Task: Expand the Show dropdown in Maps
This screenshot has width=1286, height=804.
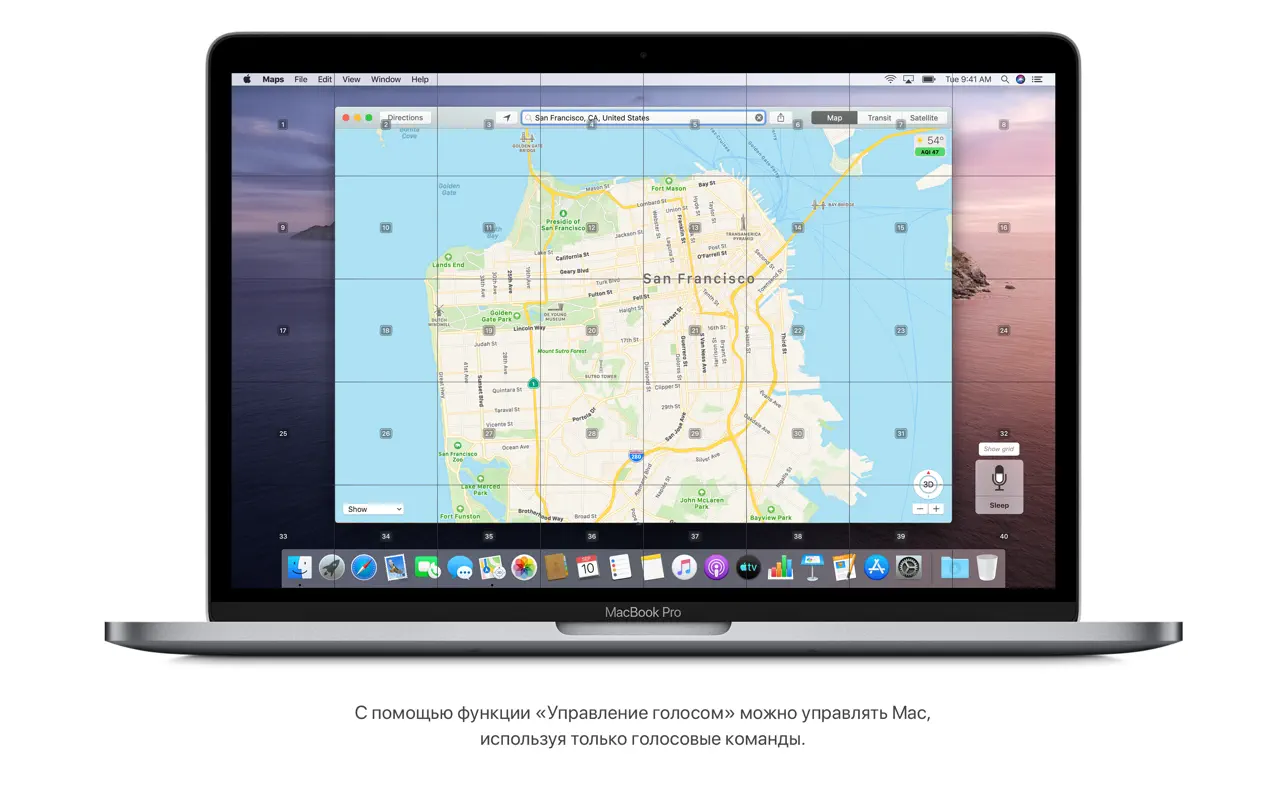Action: pyautogui.click(x=373, y=509)
